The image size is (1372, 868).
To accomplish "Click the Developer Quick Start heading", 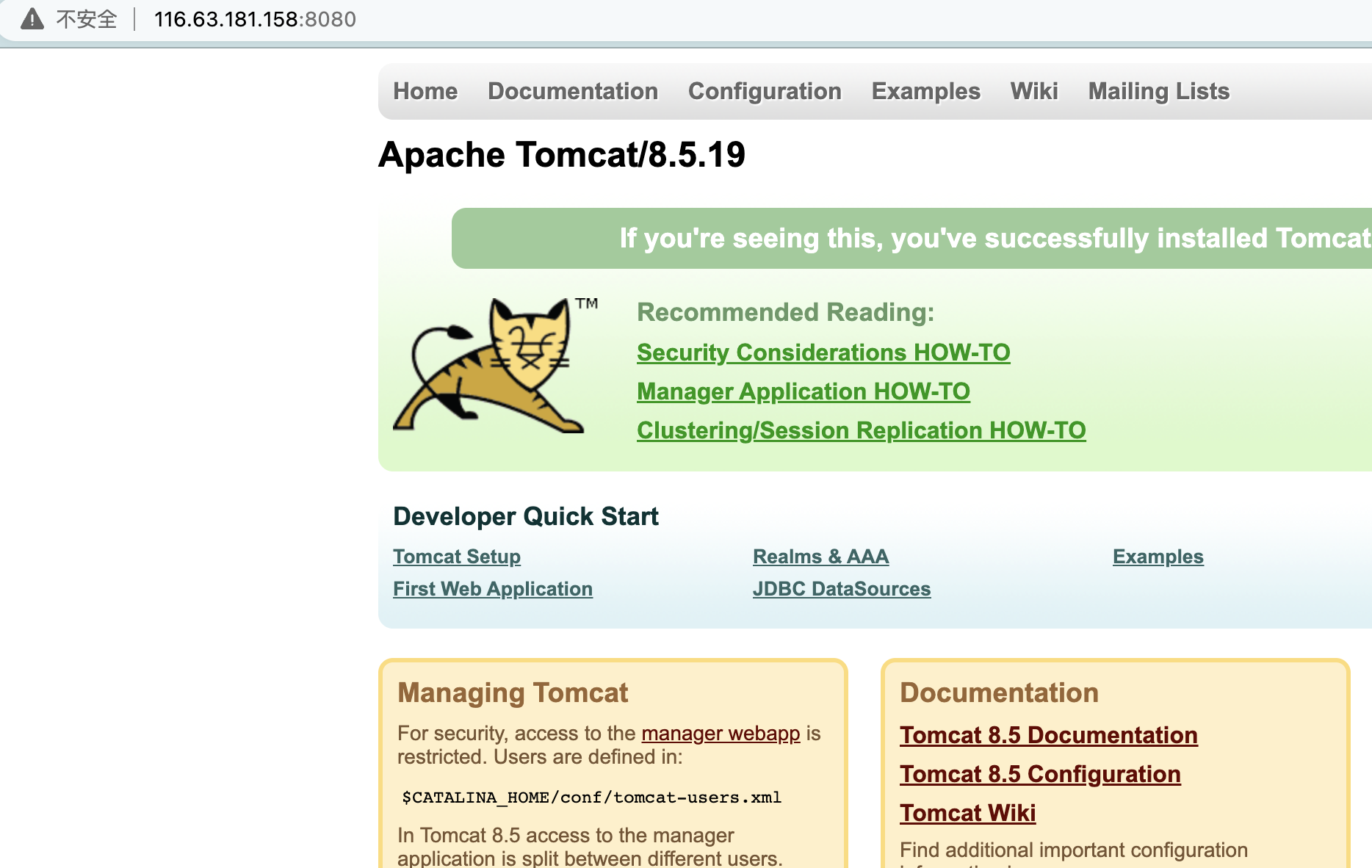I will point(526,516).
